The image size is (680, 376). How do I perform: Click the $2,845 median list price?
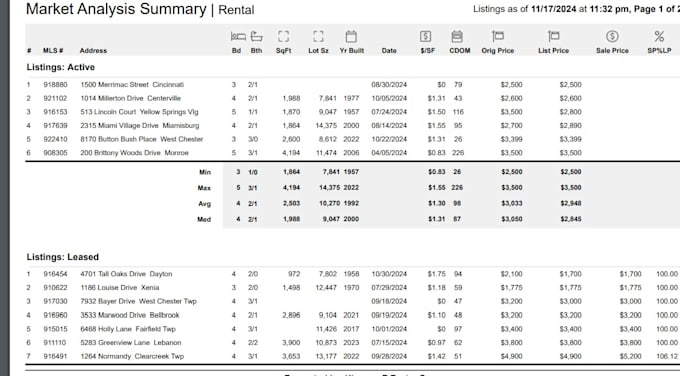click(571, 219)
